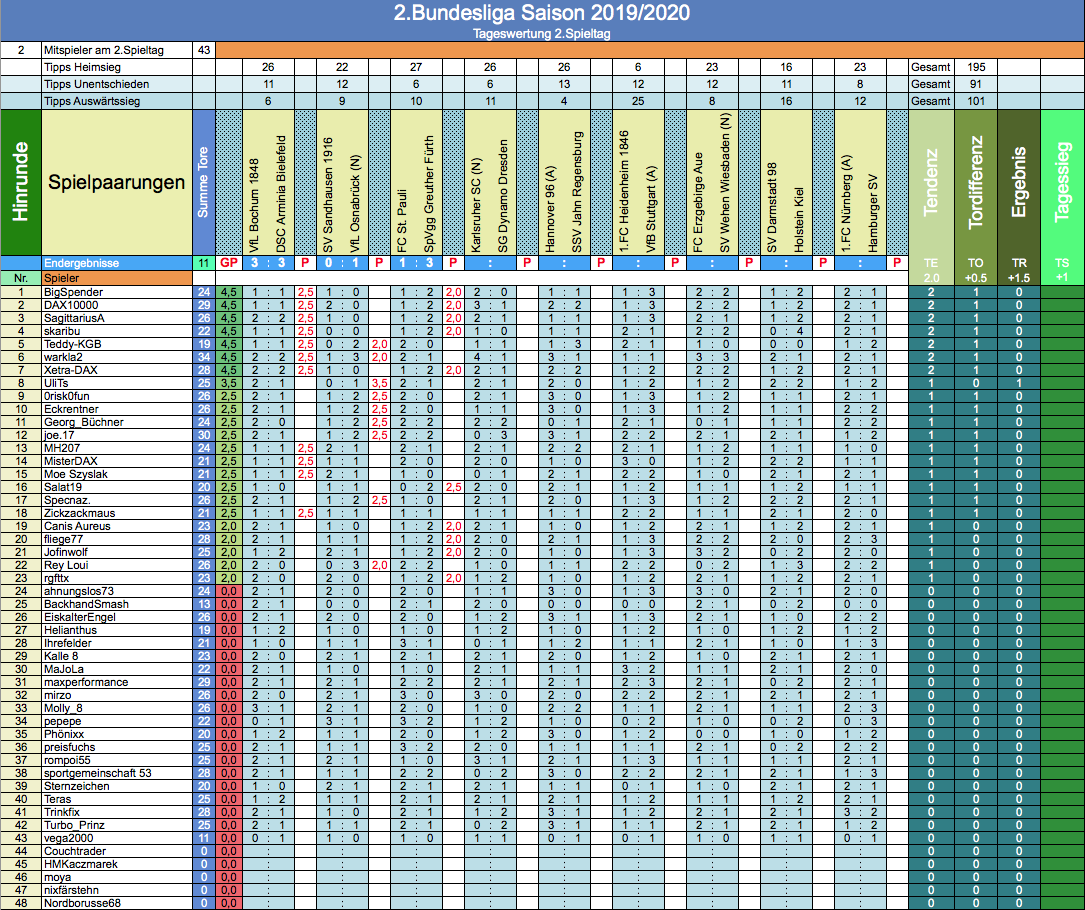This screenshot has height=910, width=1085.
Task: Click player name "BigSpender"
Action: tap(73, 292)
